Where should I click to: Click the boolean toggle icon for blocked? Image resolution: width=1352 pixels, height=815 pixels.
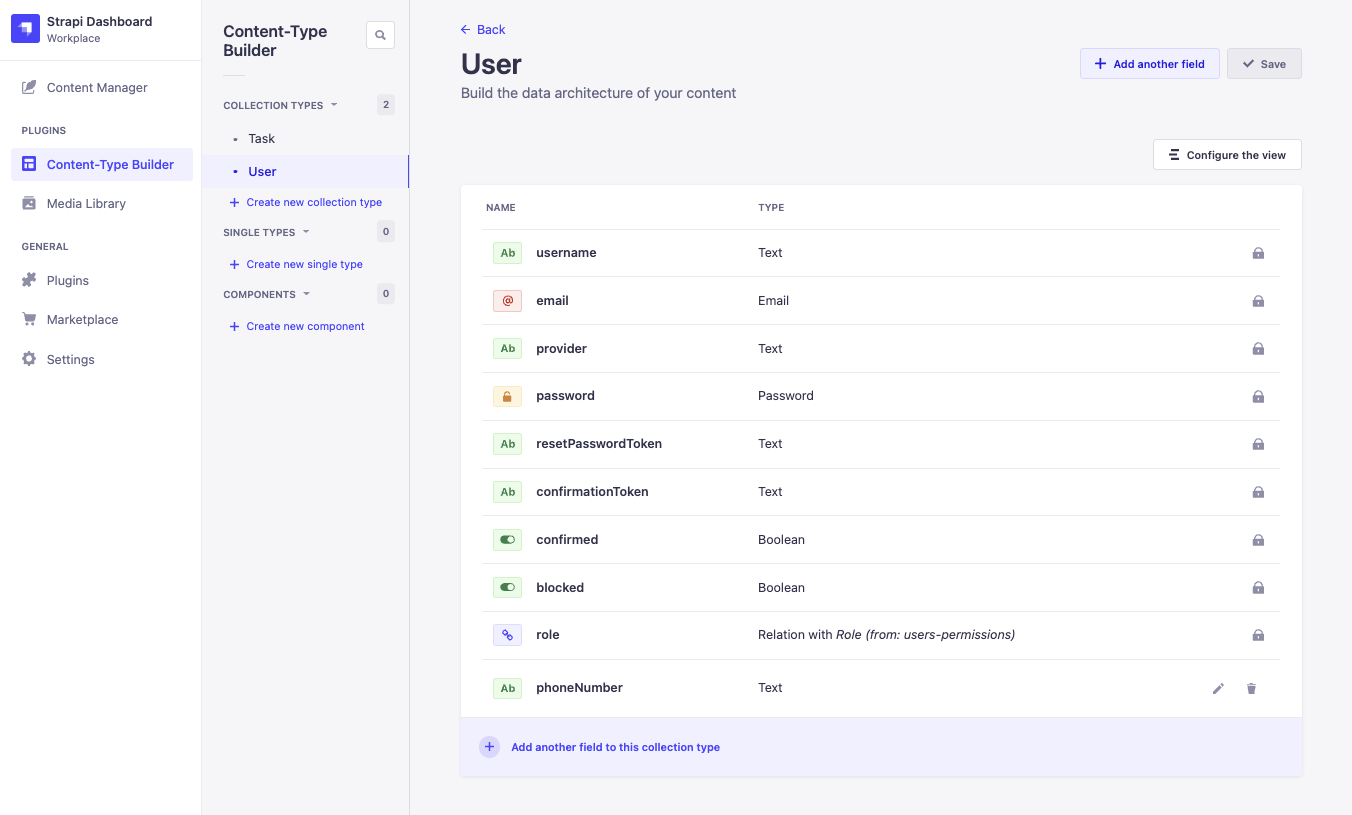point(508,587)
